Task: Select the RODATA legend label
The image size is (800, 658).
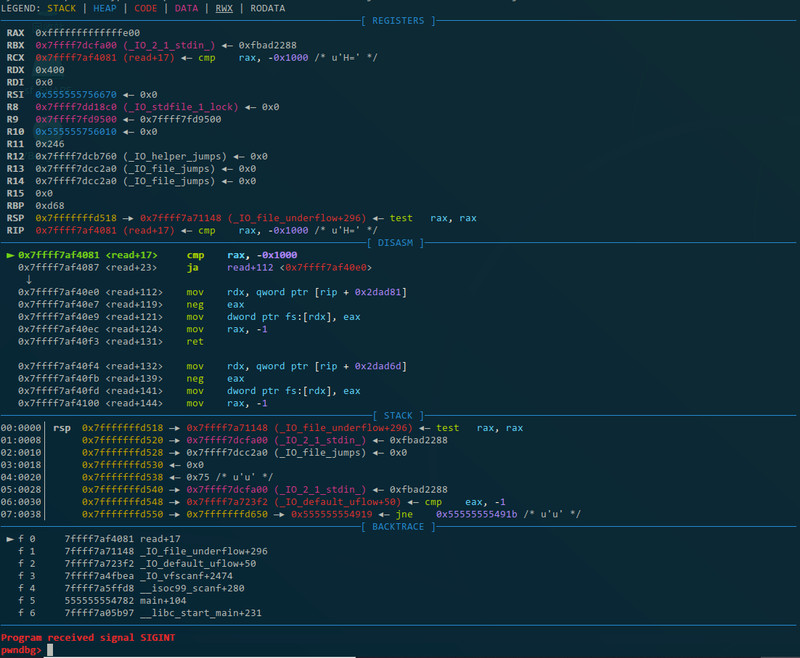Action: (x=267, y=8)
